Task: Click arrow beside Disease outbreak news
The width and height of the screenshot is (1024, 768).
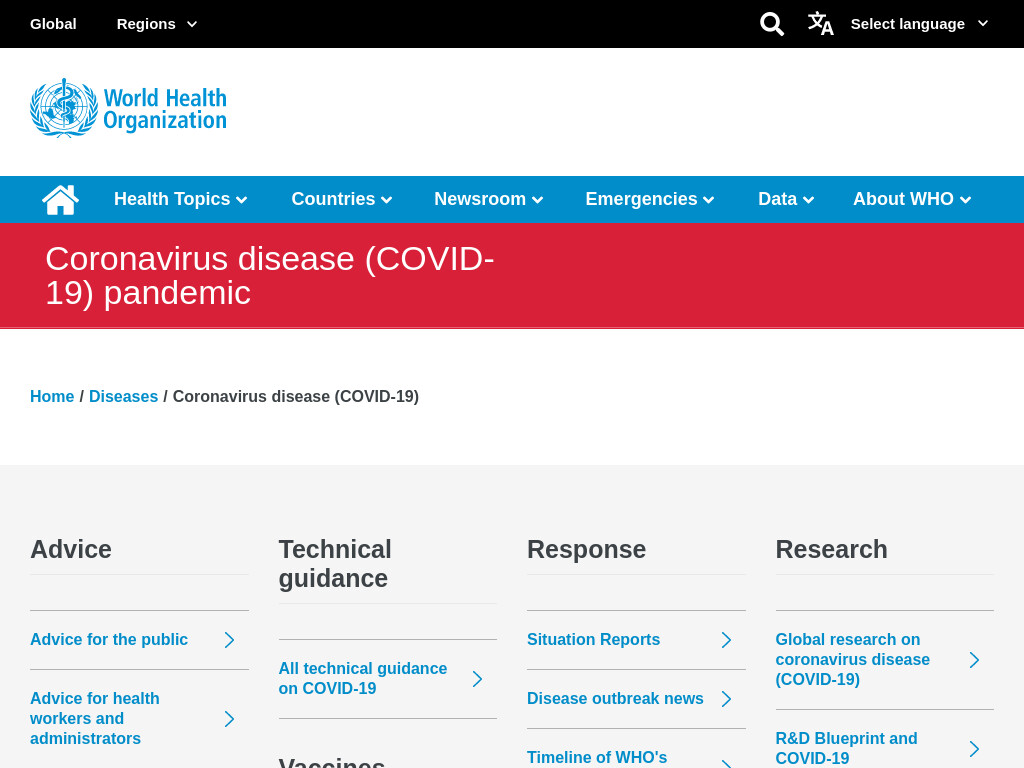Action: [726, 699]
